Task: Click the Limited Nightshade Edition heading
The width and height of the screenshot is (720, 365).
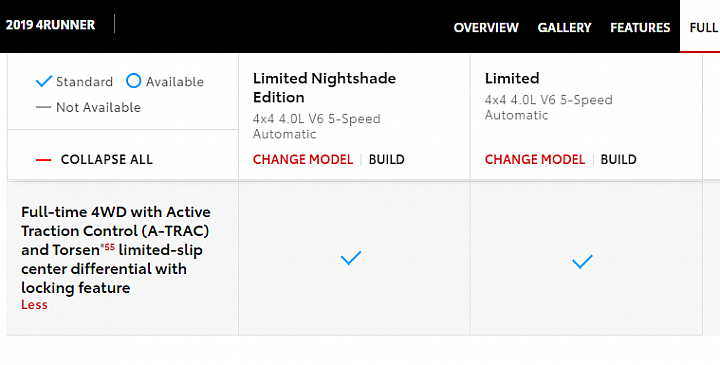Action: (x=324, y=88)
